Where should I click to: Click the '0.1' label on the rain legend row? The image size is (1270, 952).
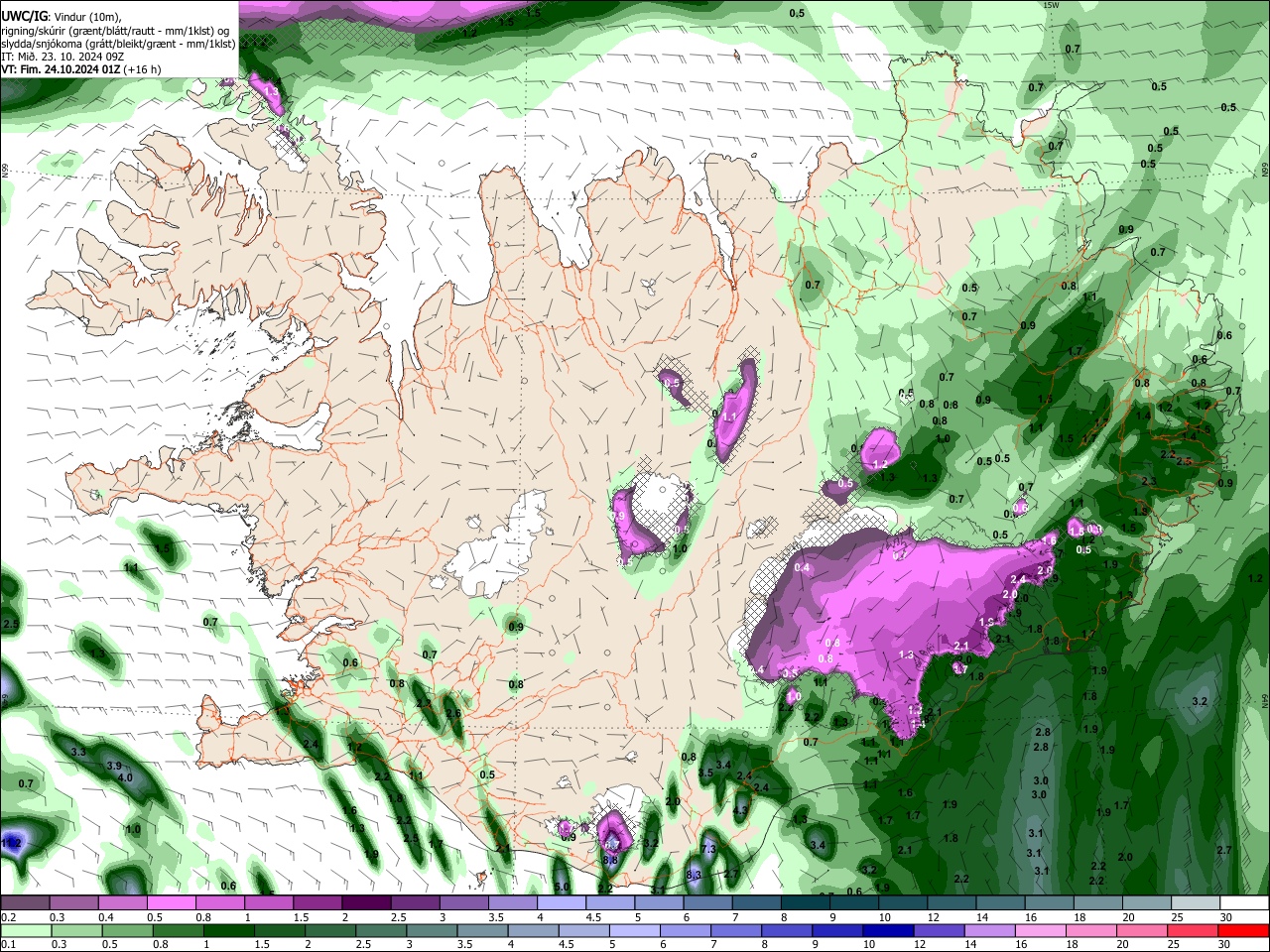(8, 944)
